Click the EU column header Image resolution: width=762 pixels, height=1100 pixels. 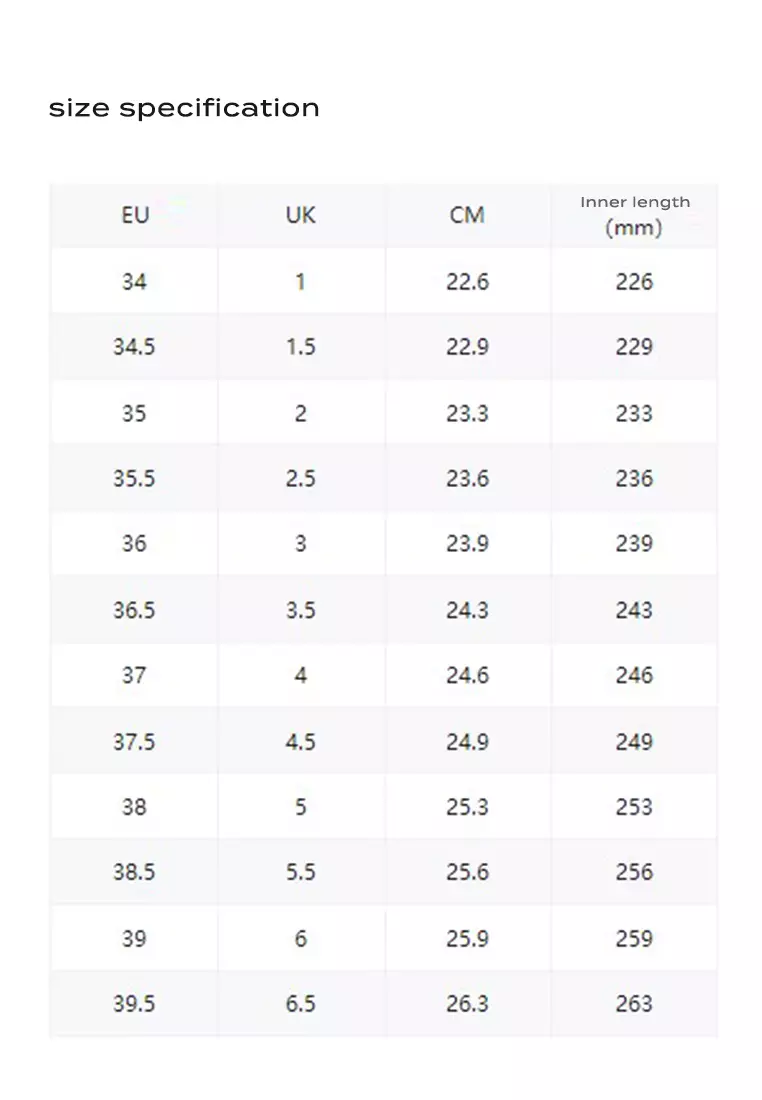point(134,215)
